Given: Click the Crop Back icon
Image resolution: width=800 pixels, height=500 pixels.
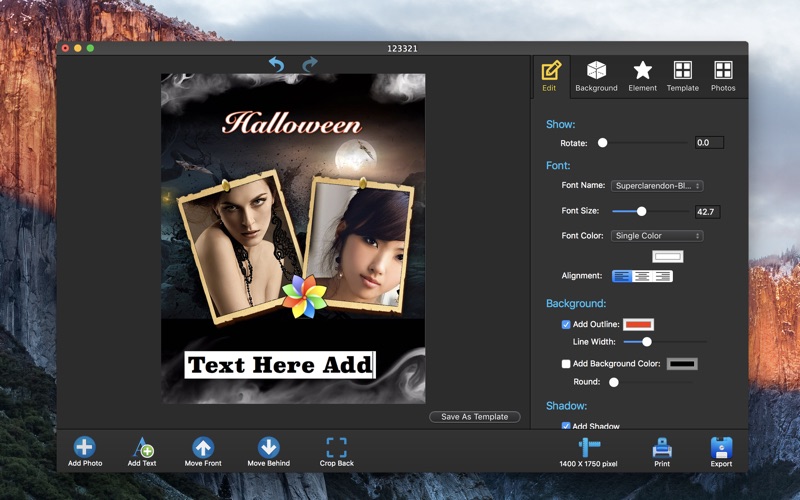Looking at the screenshot, I should (x=337, y=447).
